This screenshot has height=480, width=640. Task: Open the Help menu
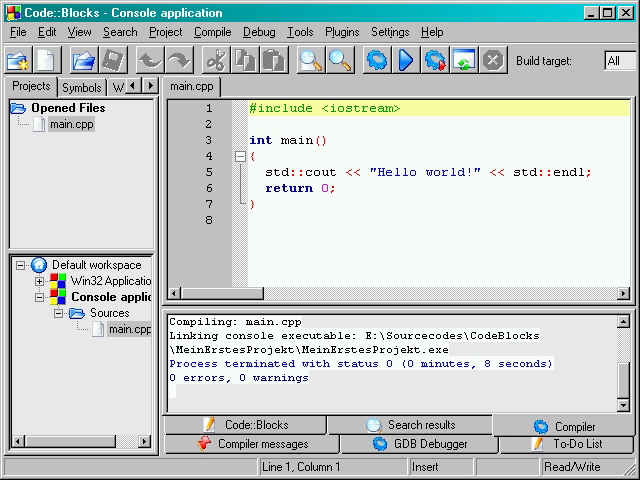tap(432, 32)
